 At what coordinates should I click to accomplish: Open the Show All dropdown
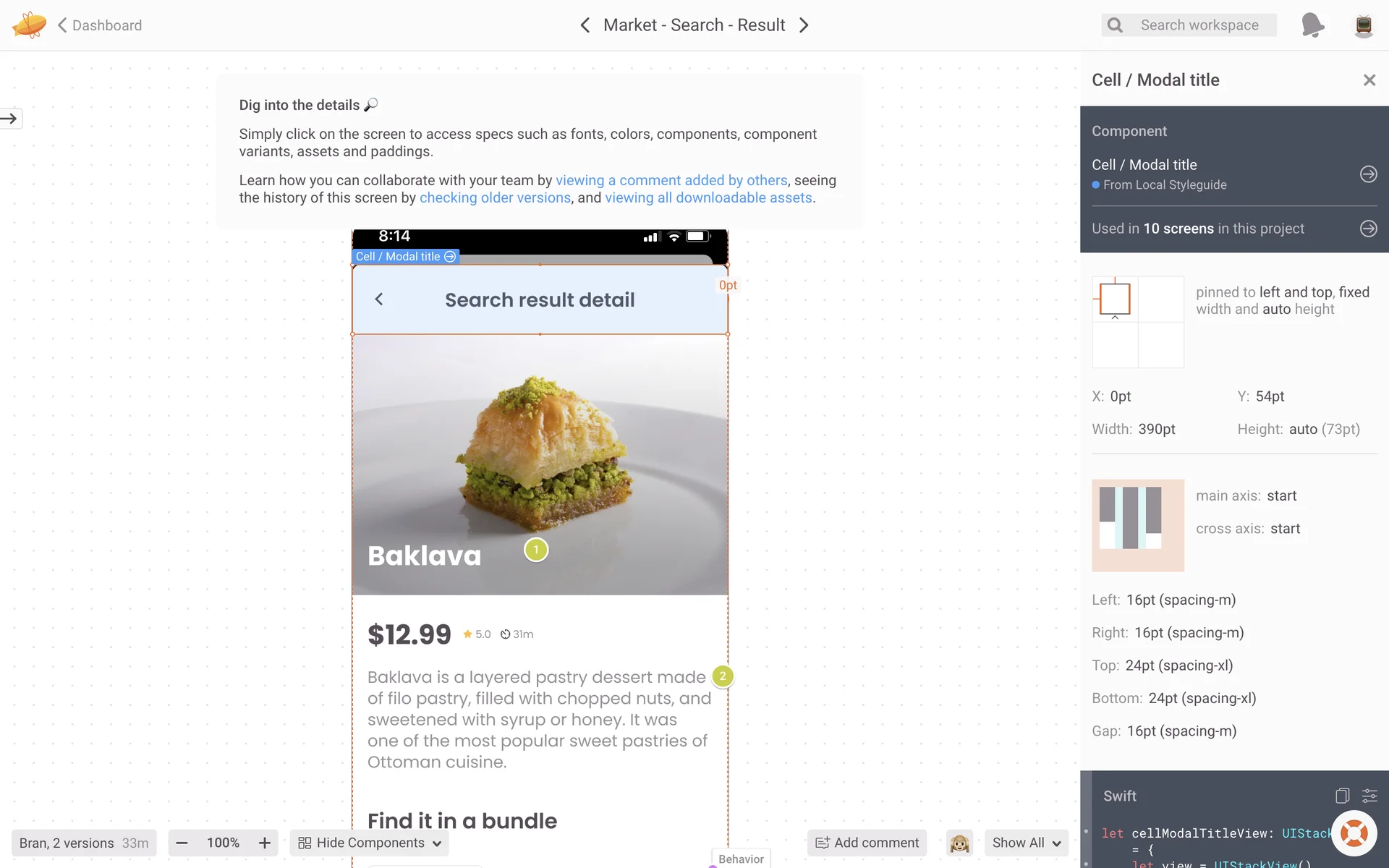click(1026, 843)
